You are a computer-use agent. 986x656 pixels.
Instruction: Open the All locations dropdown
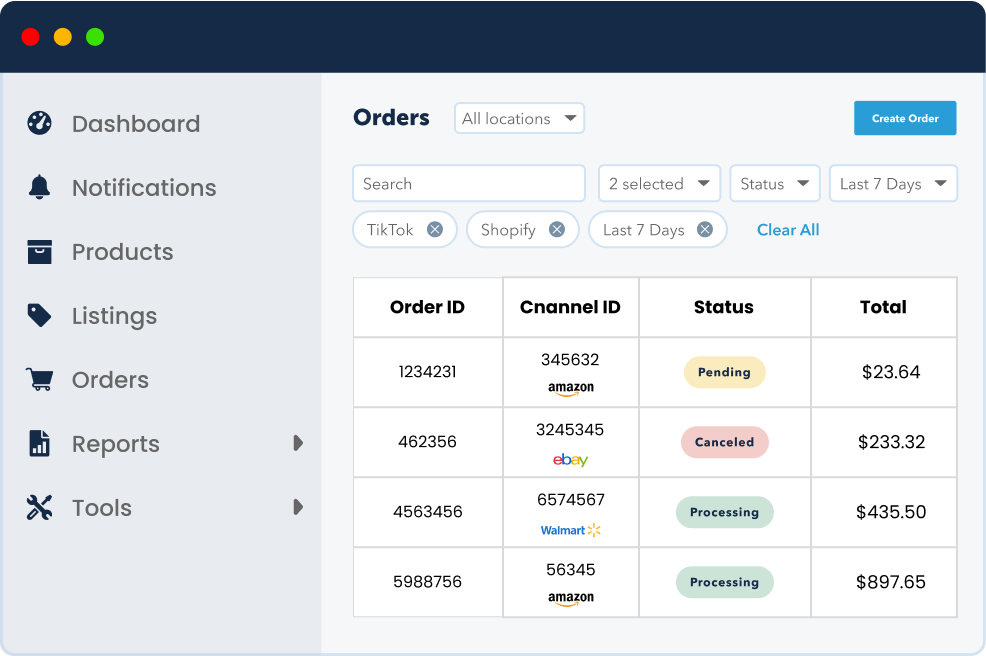[x=519, y=119]
